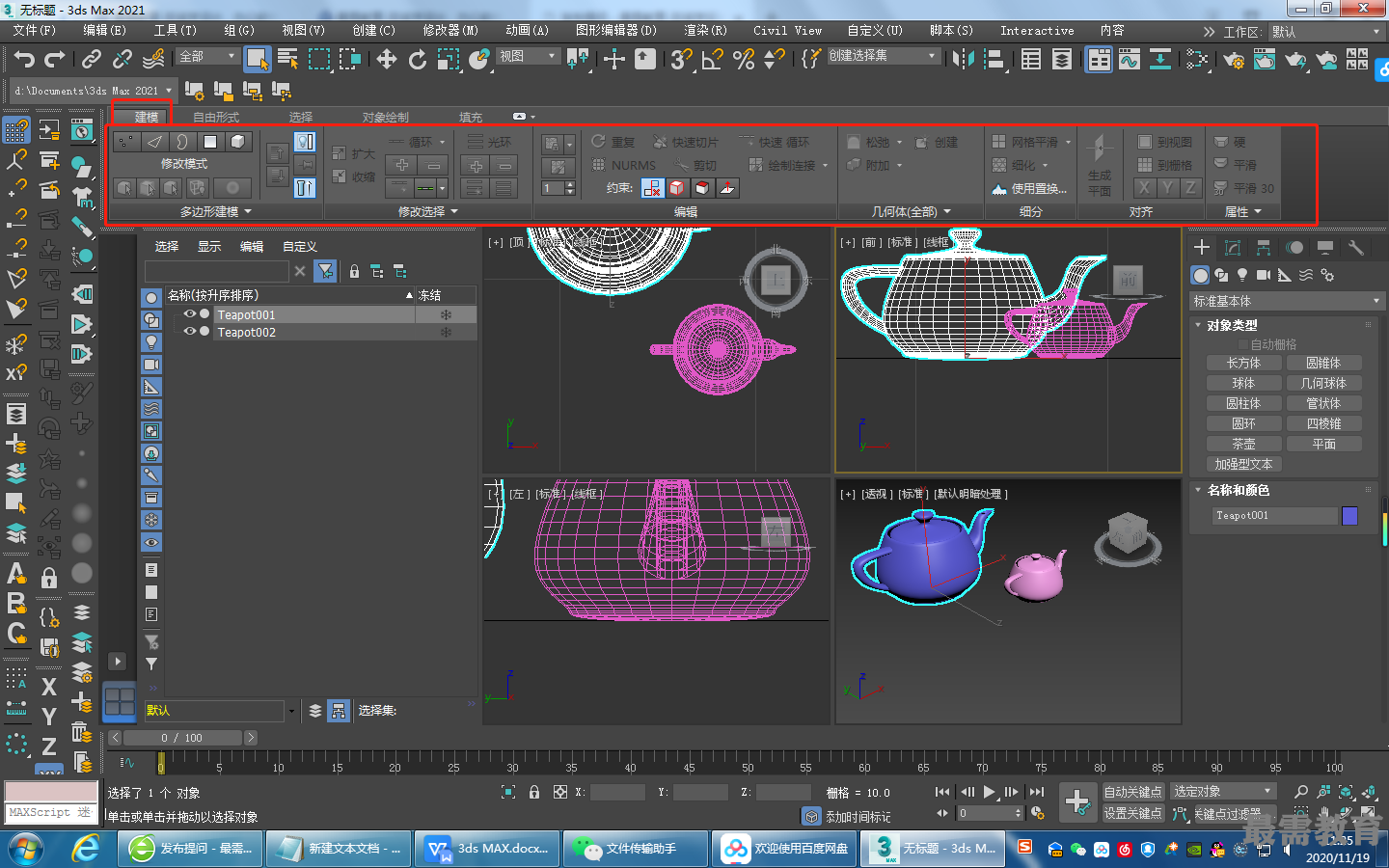Open the 文件(F) menu
This screenshot has width=1389, height=868.
(35, 31)
